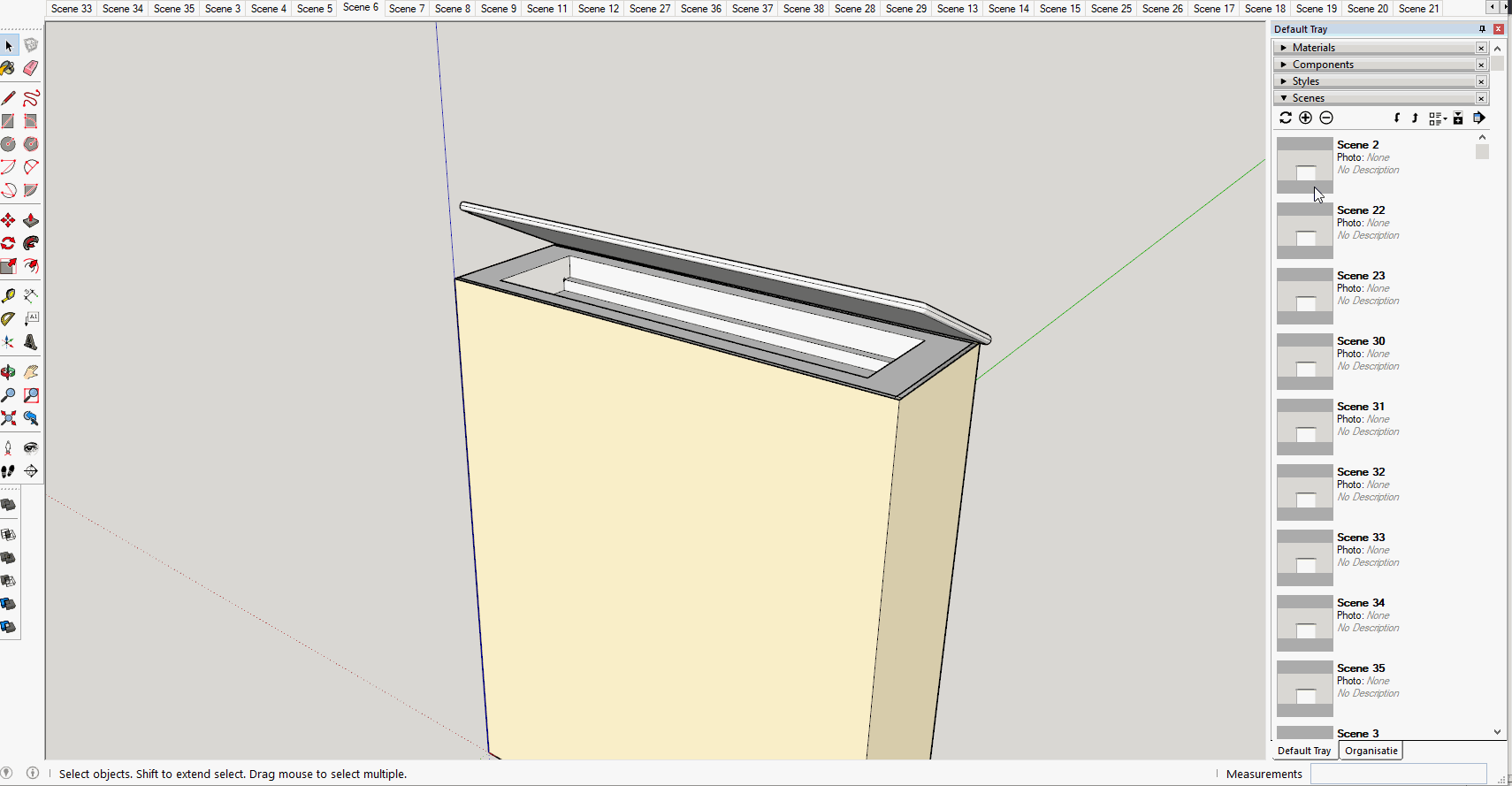Choose the Rectangle tool

pos(9,121)
